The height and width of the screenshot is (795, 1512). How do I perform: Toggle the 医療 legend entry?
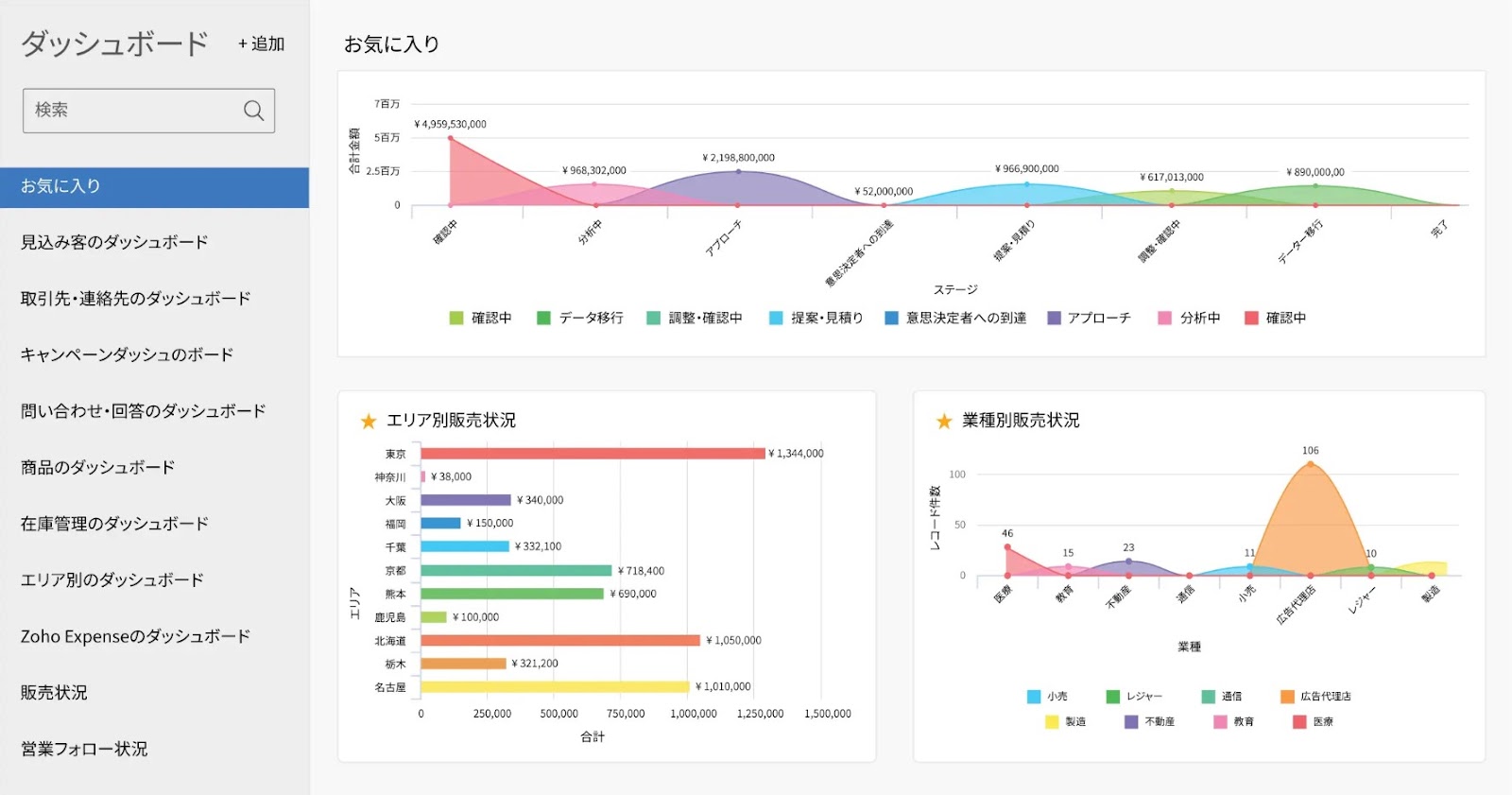point(1314,722)
